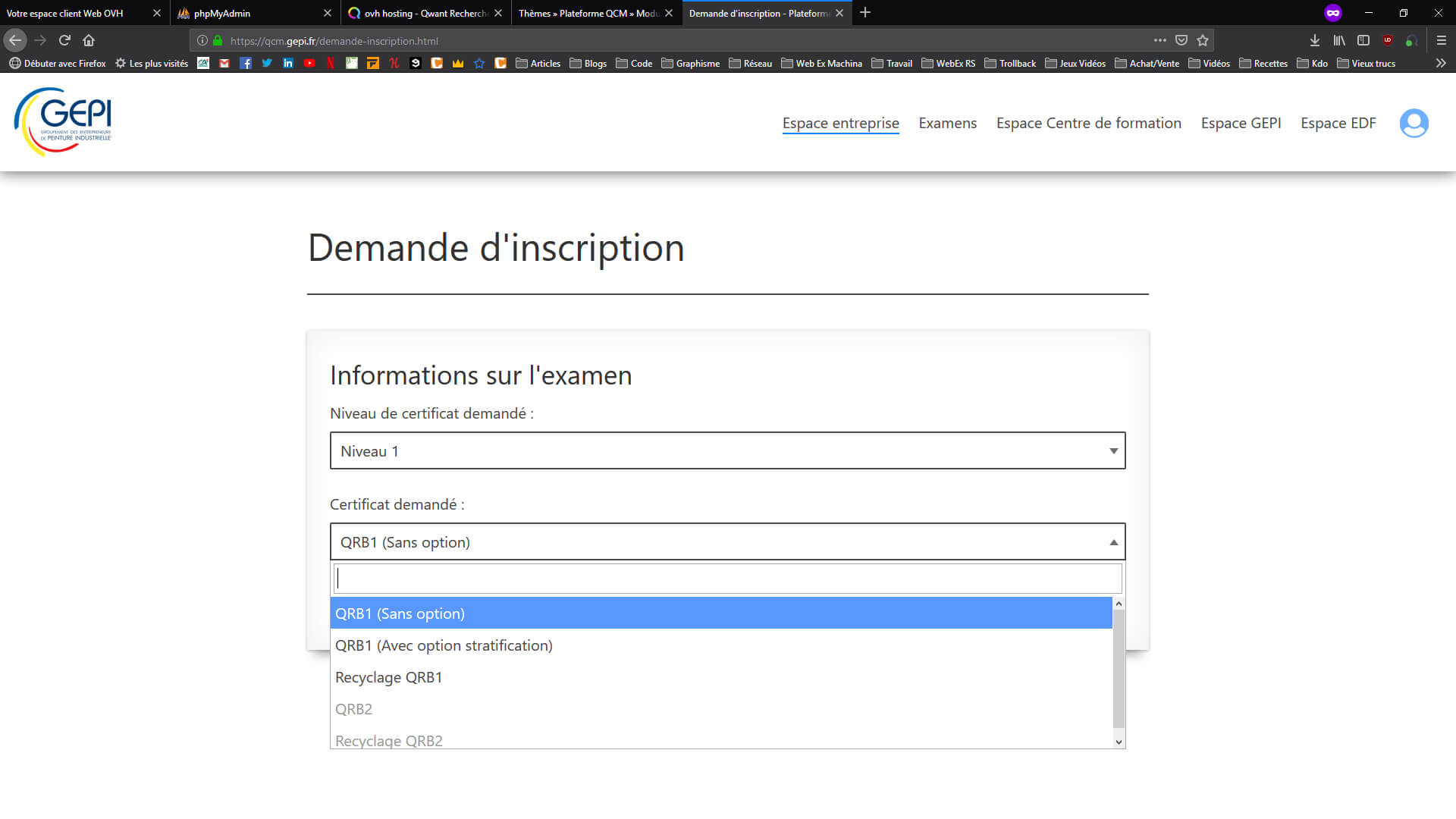Open a new browser tab
Viewport: 1456px width, 819px height.
pos(865,13)
